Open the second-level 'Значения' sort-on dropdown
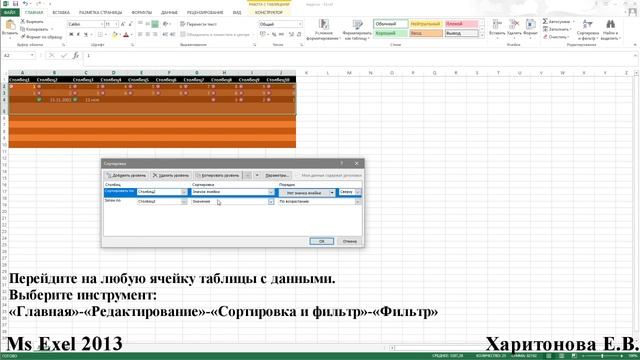The width and height of the screenshot is (640, 360). point(271,202)
